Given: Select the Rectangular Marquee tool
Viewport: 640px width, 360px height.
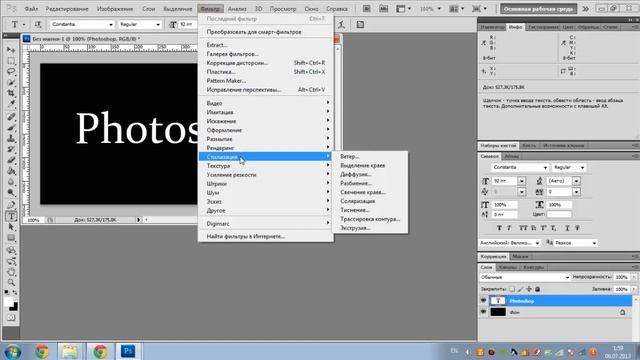Looking at the screenshot, I should click(x=11, y=61).
